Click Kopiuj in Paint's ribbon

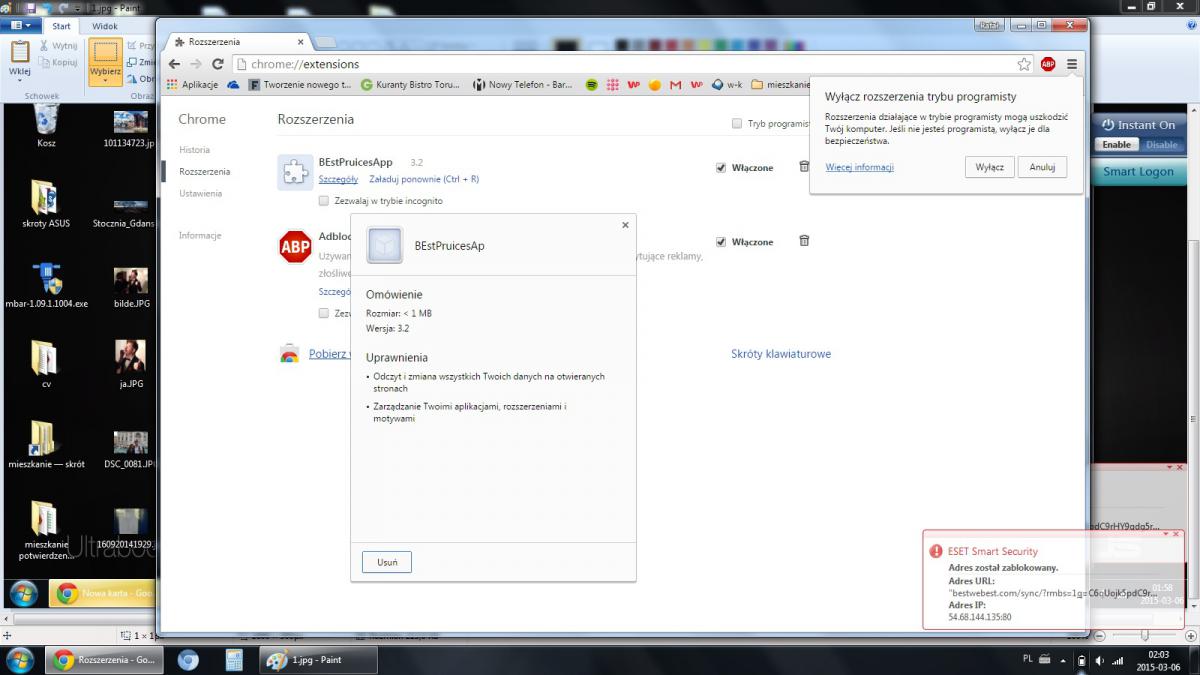[59, 62]
